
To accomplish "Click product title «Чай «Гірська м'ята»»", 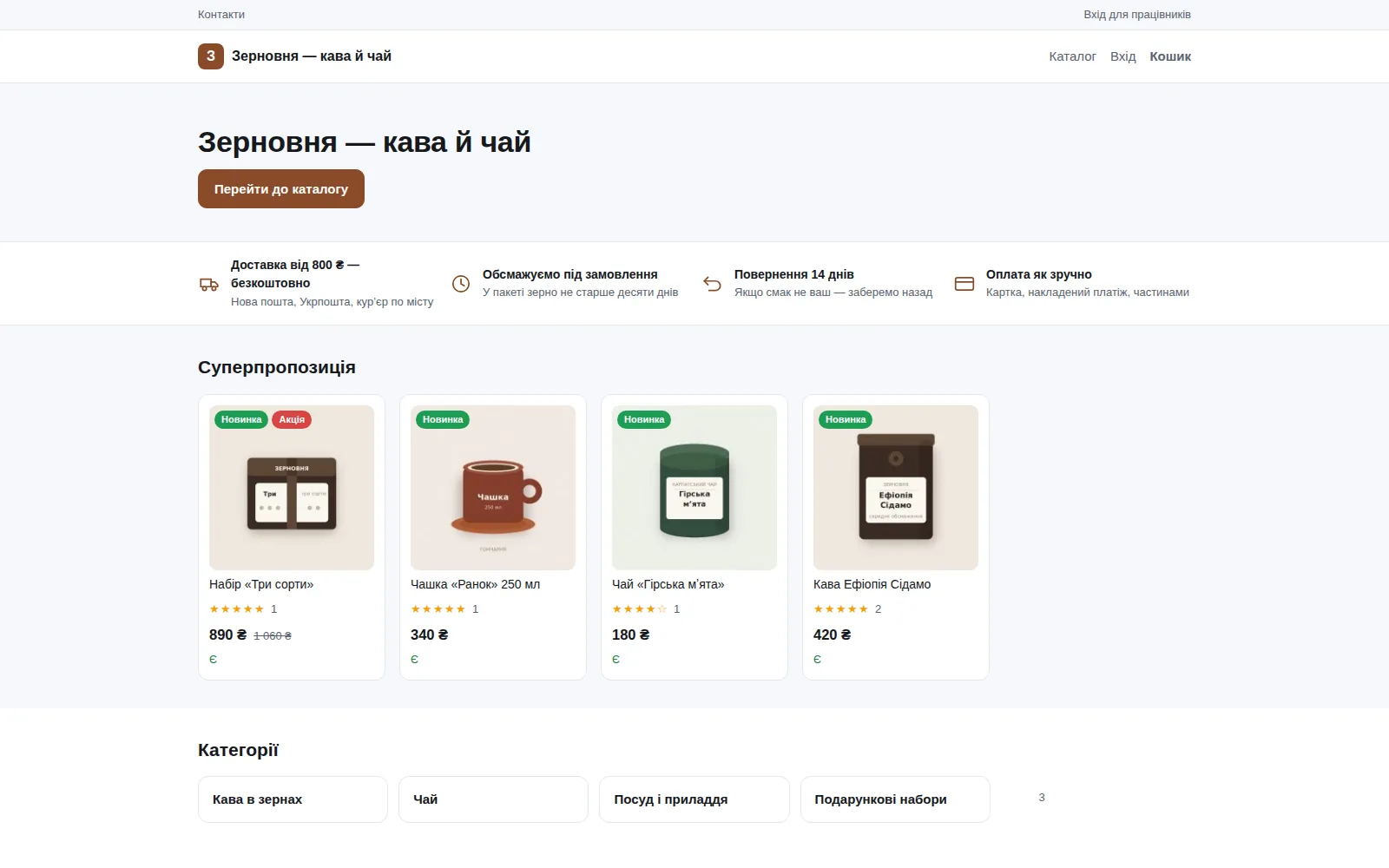I will pyautogui.click(x=668, y=585).
